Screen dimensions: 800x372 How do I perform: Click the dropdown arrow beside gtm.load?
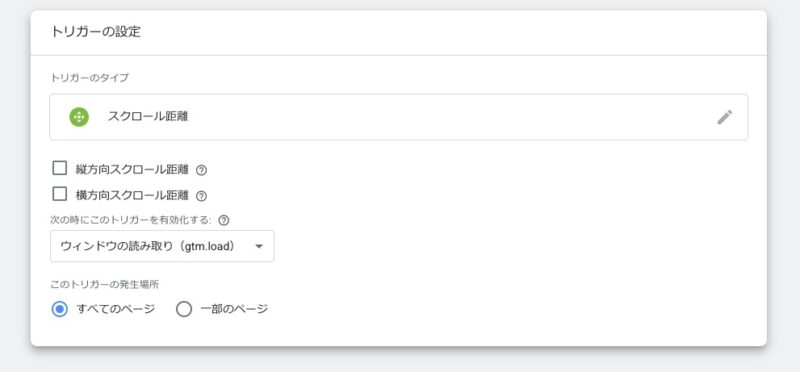point(259,246)
